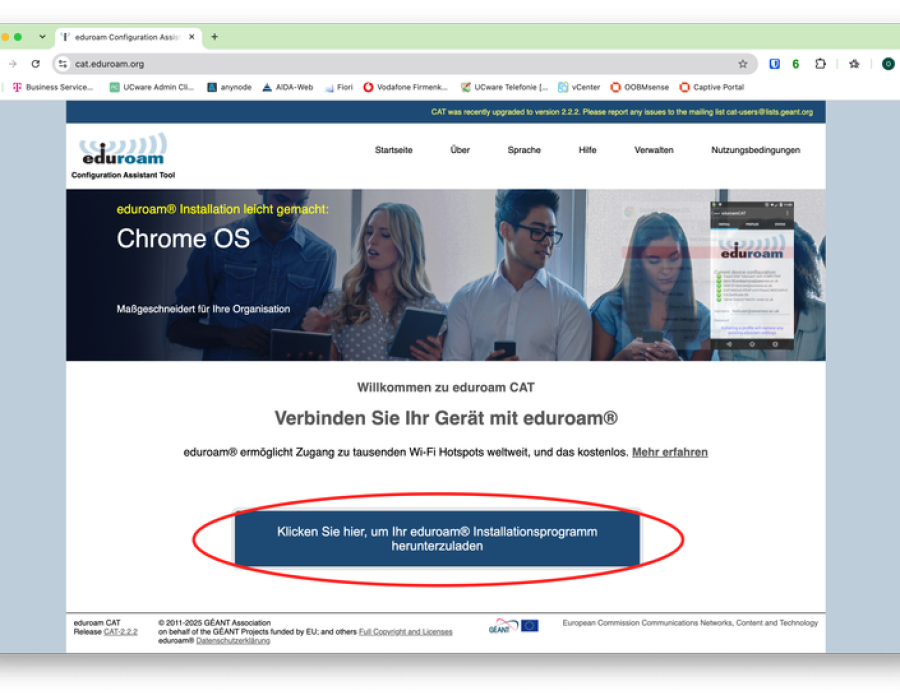The image size is (900, 700).
Task: Open a new tab with the plus button
Action: 215,37
